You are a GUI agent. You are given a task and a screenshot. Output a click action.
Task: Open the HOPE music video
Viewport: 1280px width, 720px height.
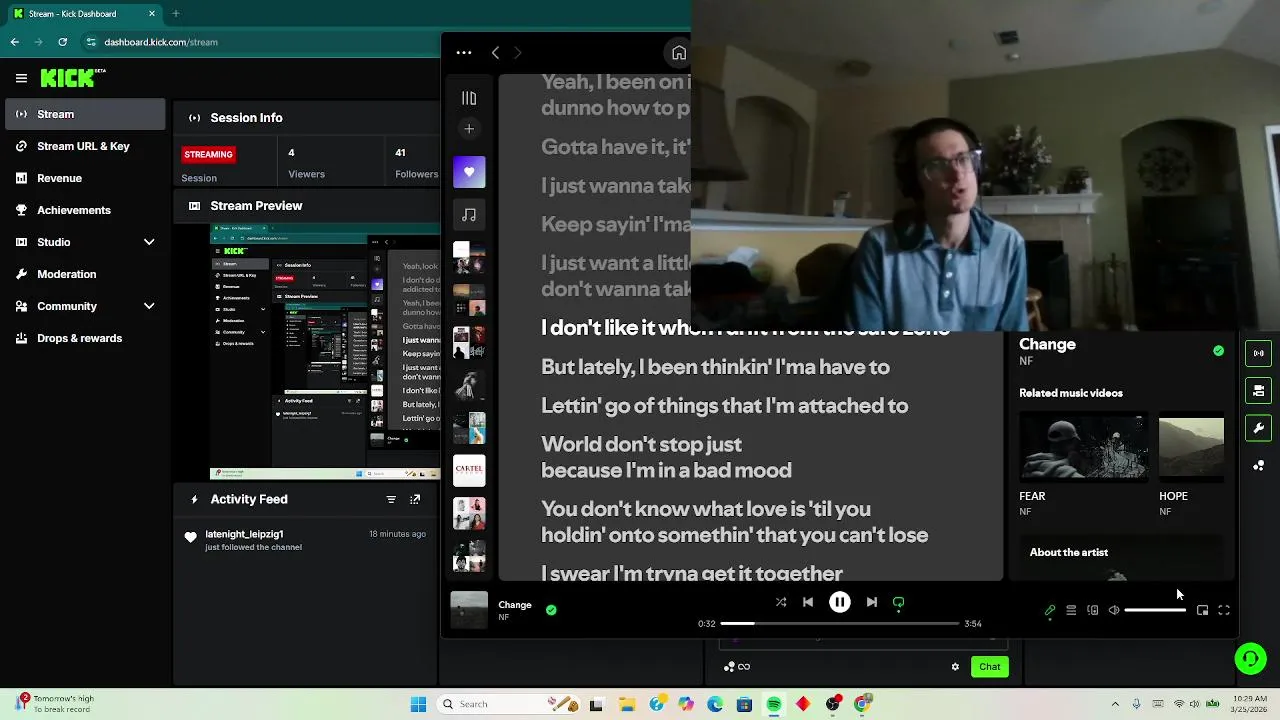[x=1191, y=449]
